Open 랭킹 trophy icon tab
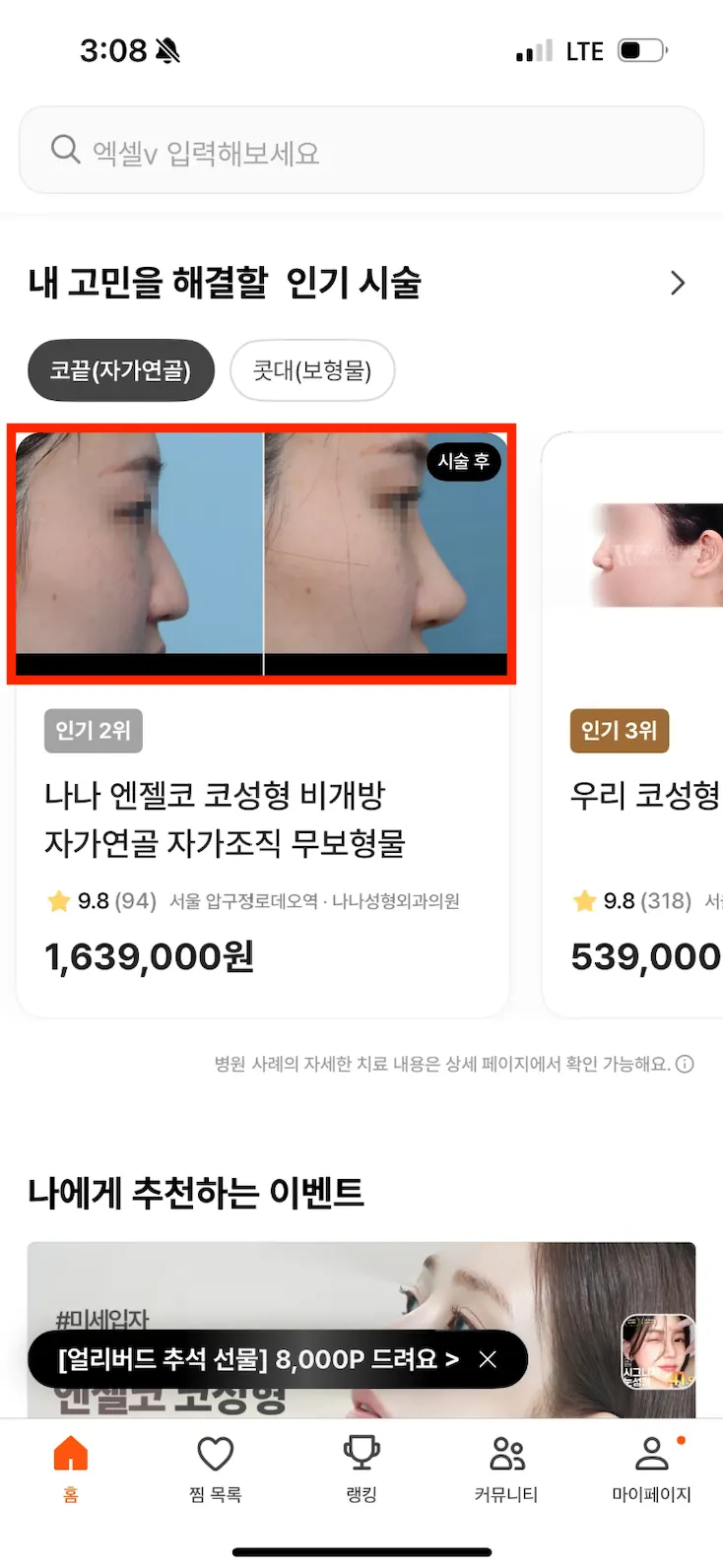Image resolution: width=723 pixels, height=1568 pixels. (361, 1468)
